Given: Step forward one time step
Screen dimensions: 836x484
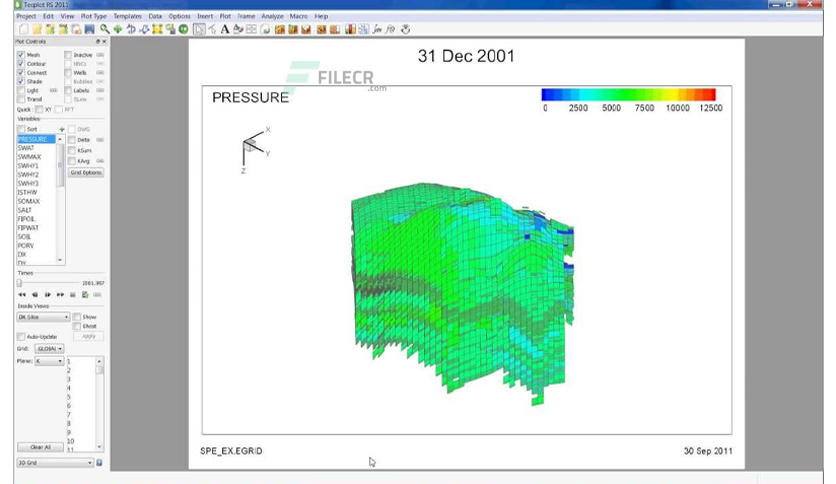Looking at the screenshot, I should coord(47,295).
